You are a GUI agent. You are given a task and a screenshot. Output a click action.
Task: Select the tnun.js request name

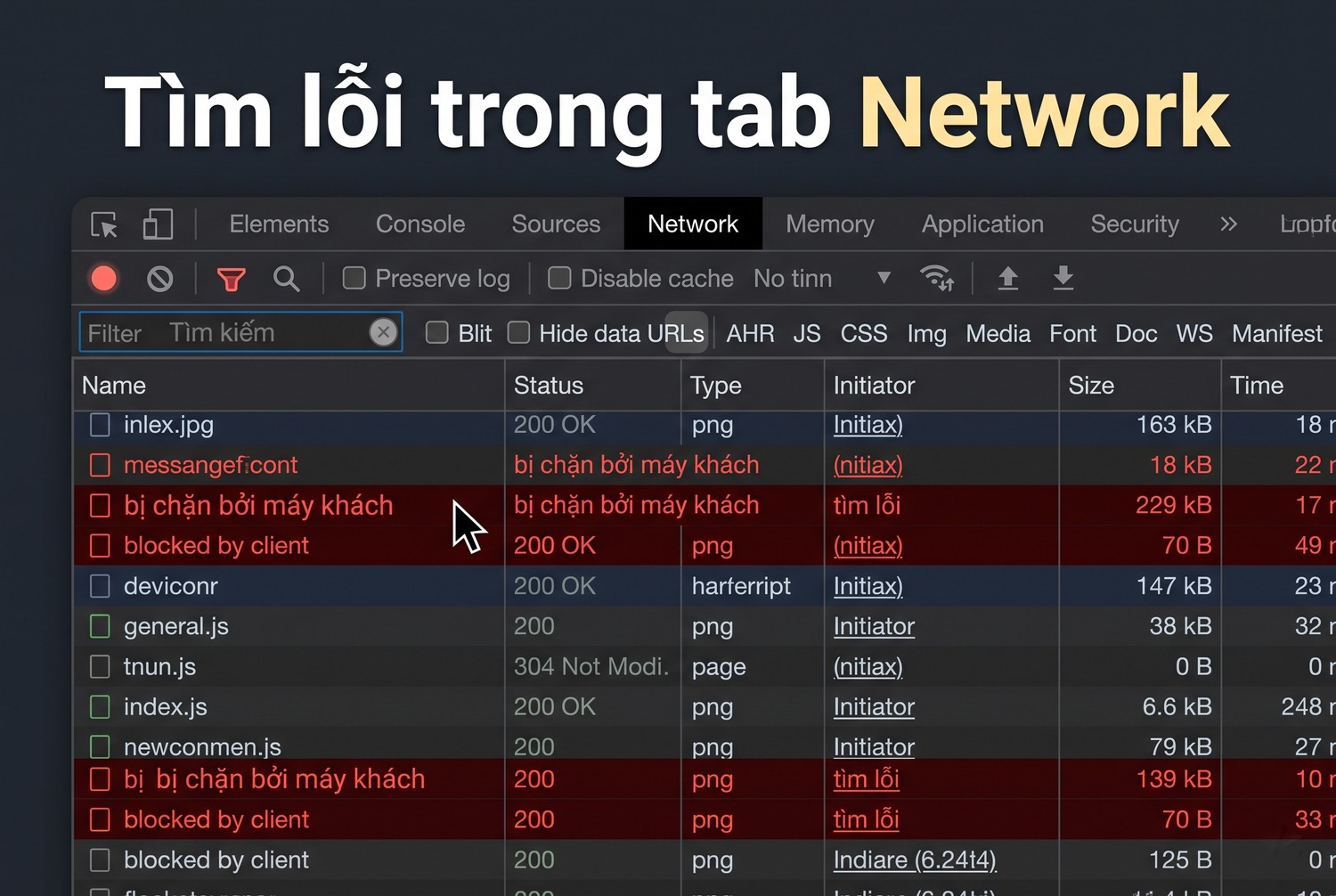click(159, 667)
